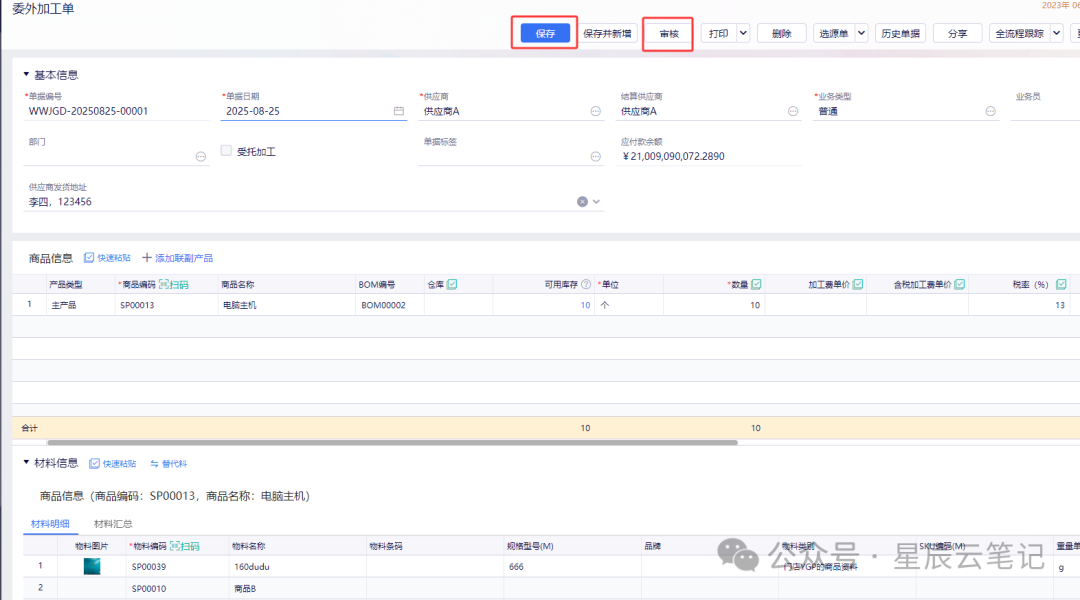Open the material image thumbnail for SP00039

[92, 566]
